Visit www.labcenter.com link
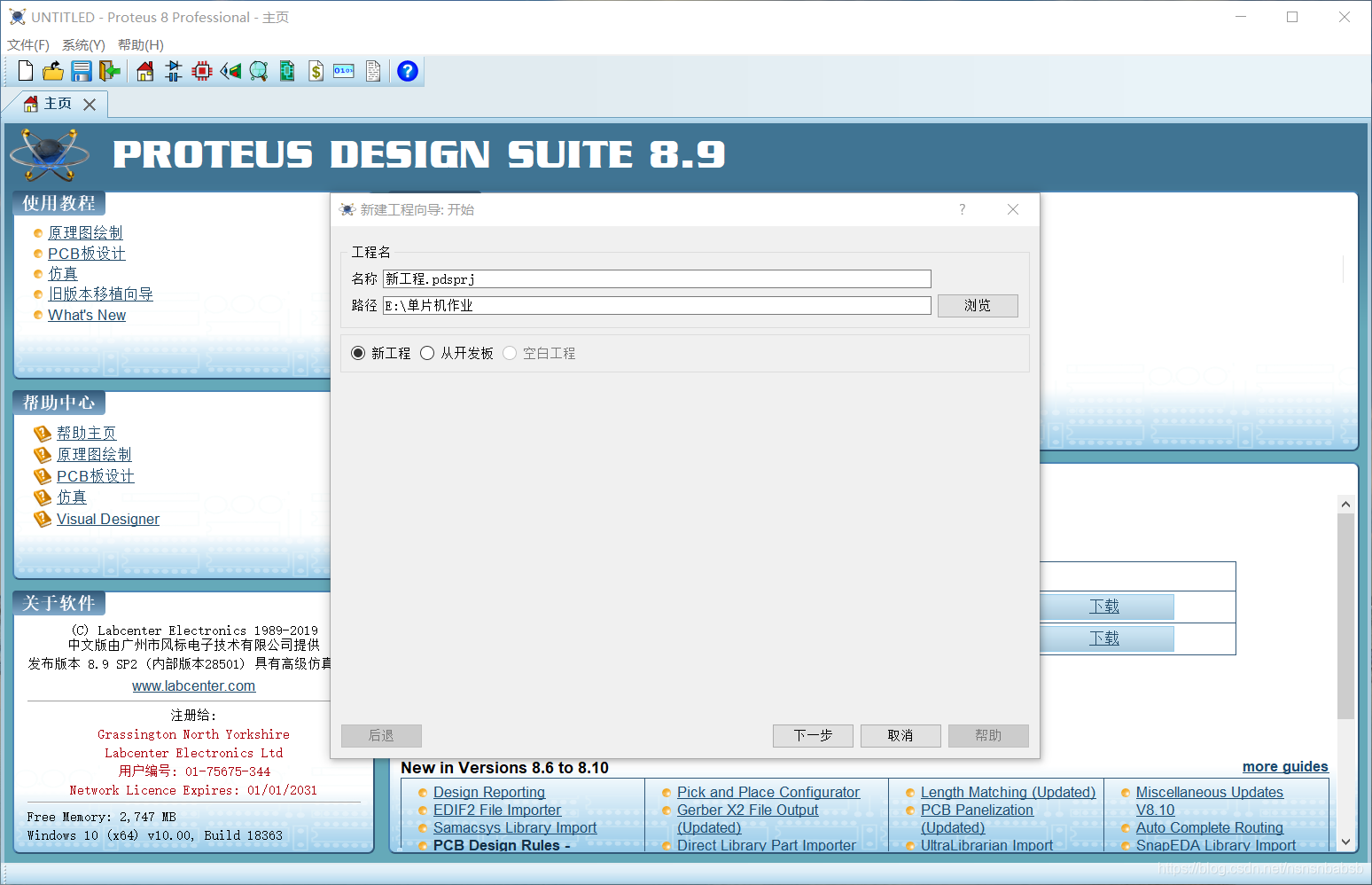Viewport: 1372px width, 885px height. [193, 686]
